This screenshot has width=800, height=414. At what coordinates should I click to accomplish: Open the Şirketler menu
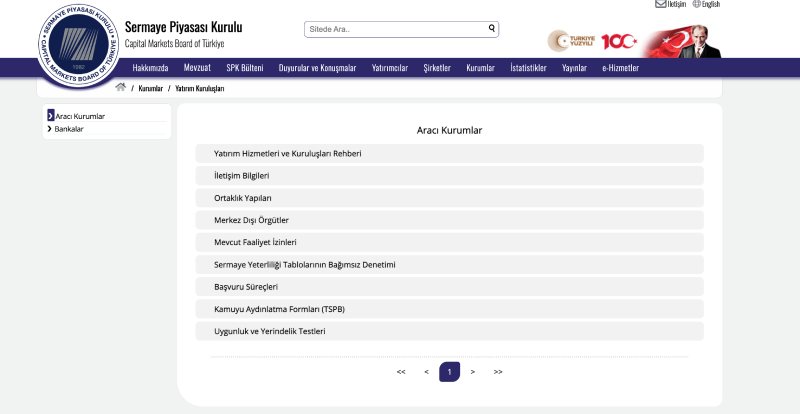(437, 68)
